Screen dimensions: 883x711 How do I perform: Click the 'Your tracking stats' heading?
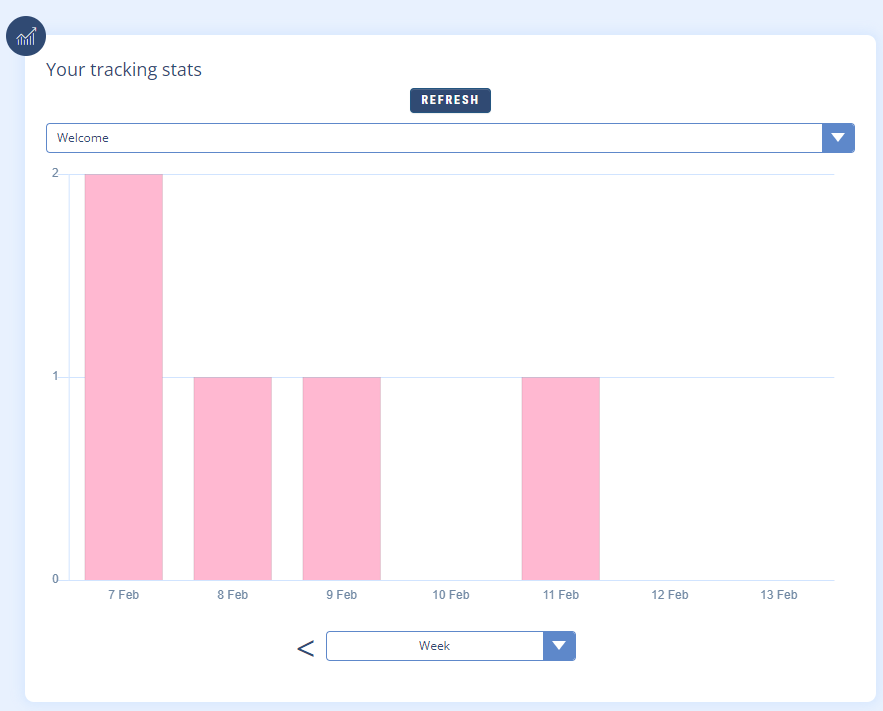coord(124,70)
